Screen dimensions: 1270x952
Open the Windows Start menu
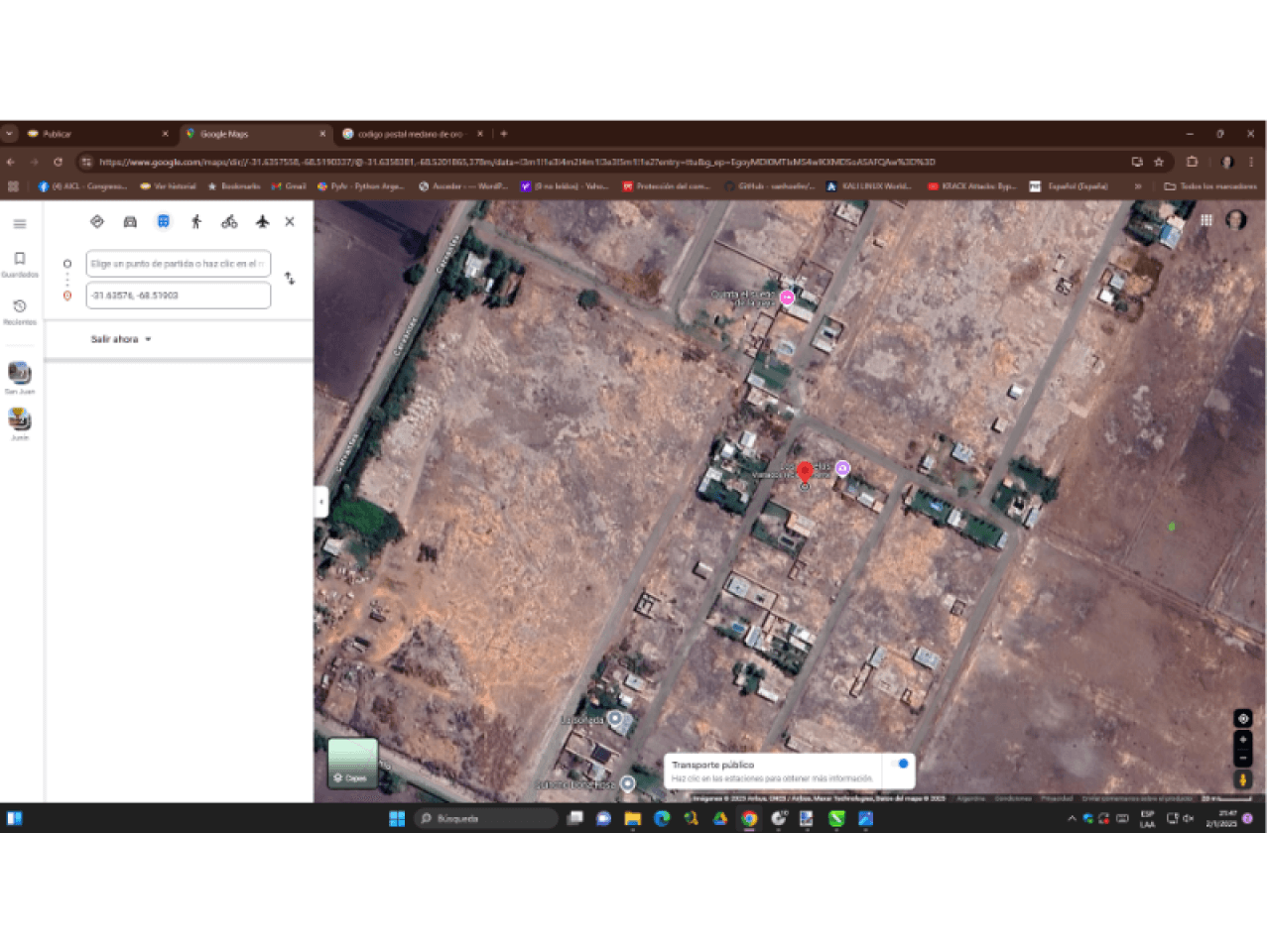point(397,818)
